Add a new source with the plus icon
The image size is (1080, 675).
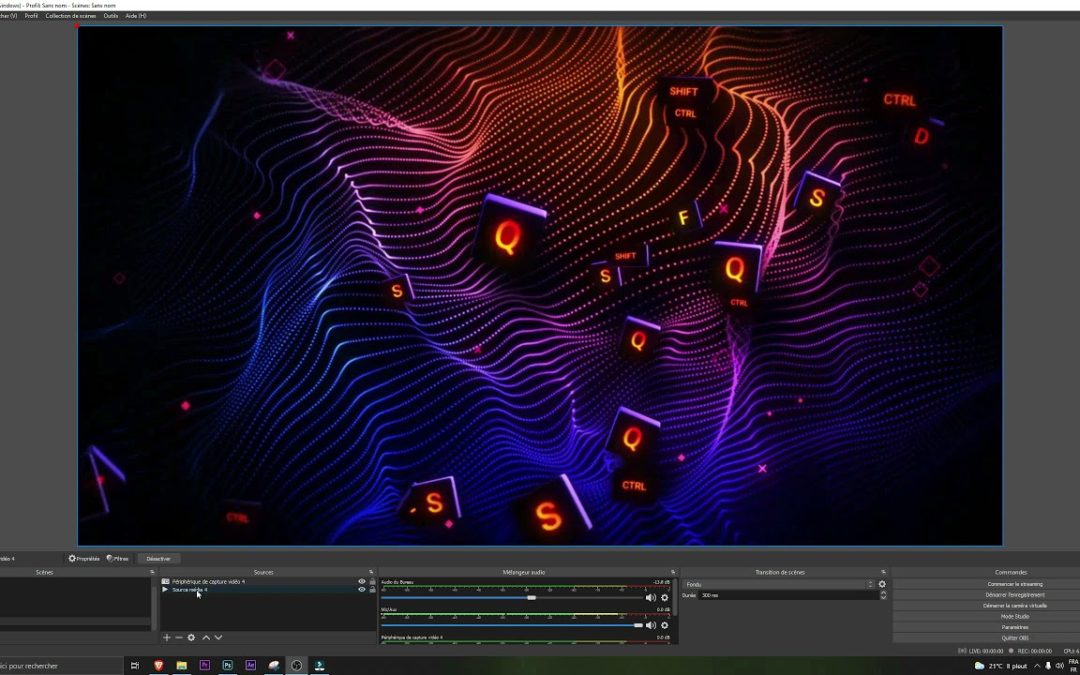(167, 638)
